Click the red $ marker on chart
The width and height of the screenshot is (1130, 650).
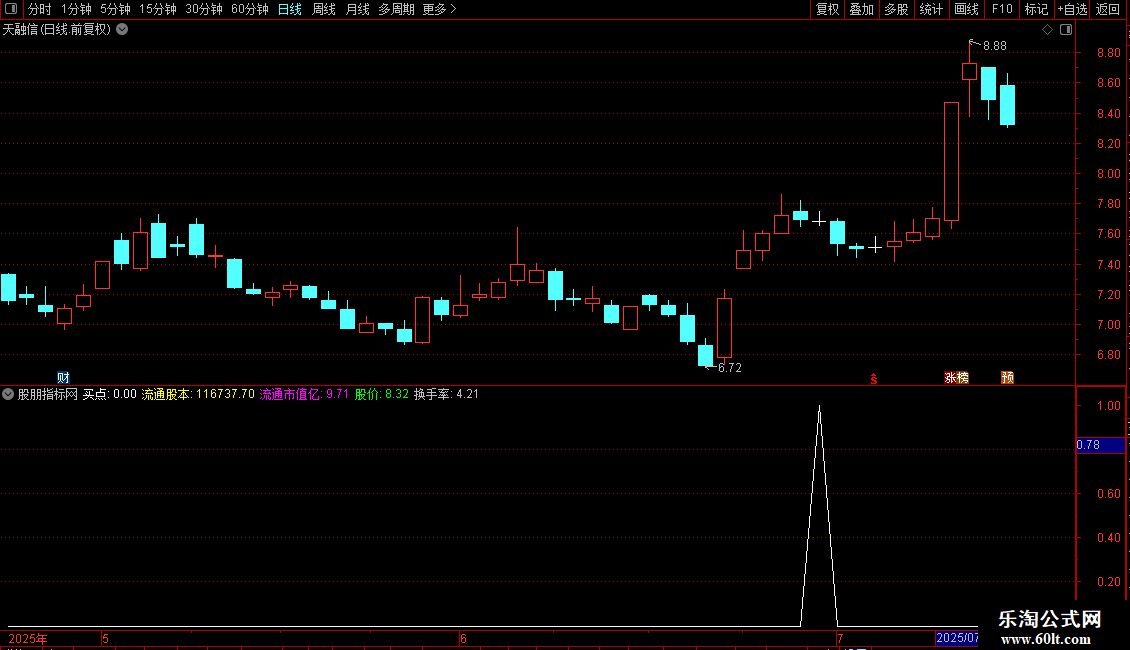click(873, 379)
